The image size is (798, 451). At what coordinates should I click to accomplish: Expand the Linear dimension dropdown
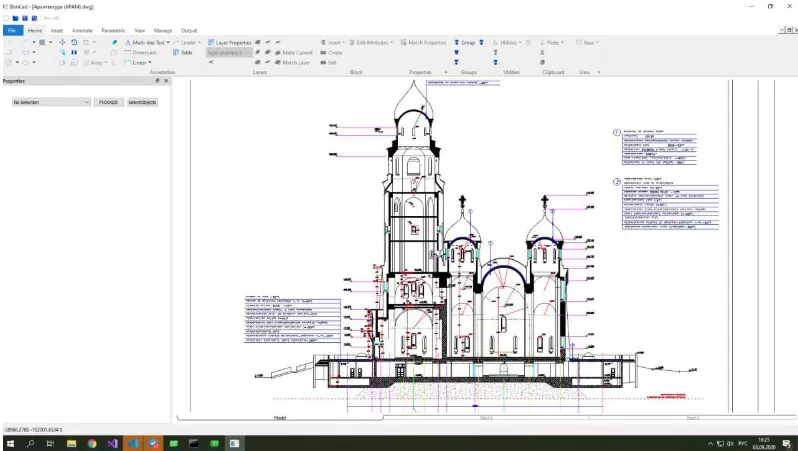(150, 63)
